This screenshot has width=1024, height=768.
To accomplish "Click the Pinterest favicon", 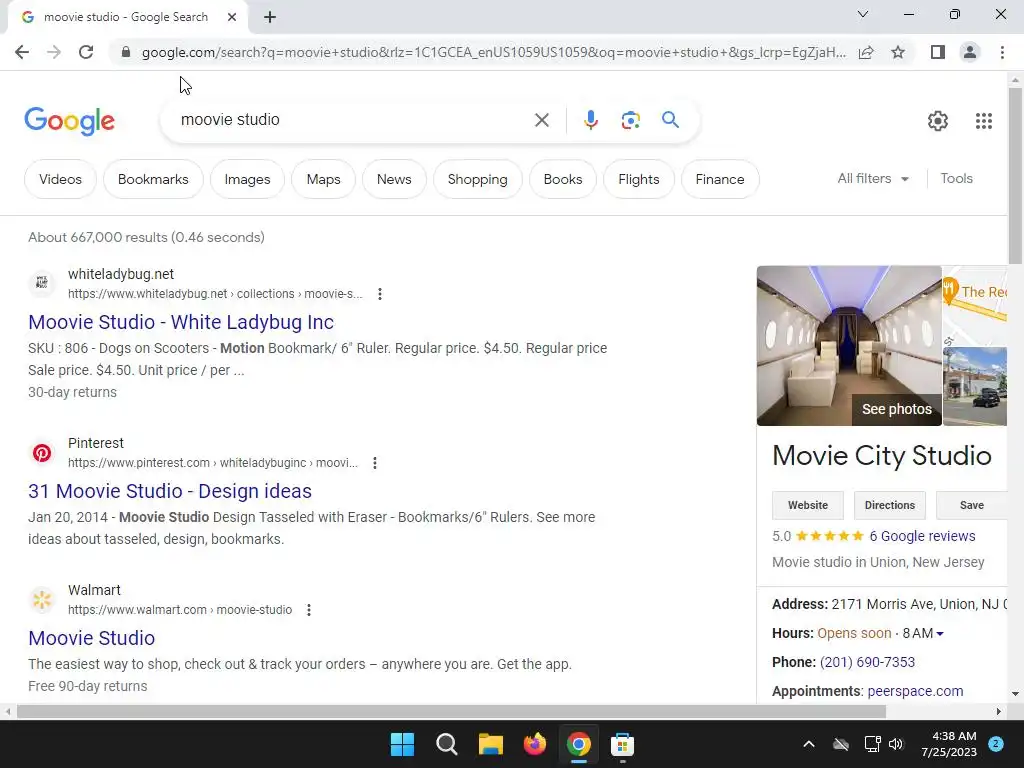I will [x=42, y=453].
